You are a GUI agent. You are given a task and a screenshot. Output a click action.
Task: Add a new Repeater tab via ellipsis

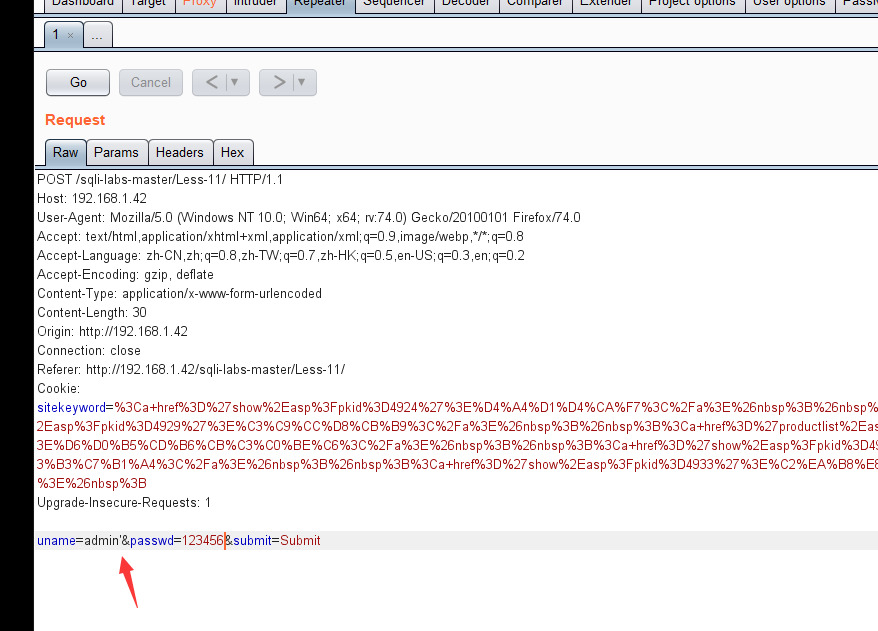pyautogui.click(x=97, y=35)
